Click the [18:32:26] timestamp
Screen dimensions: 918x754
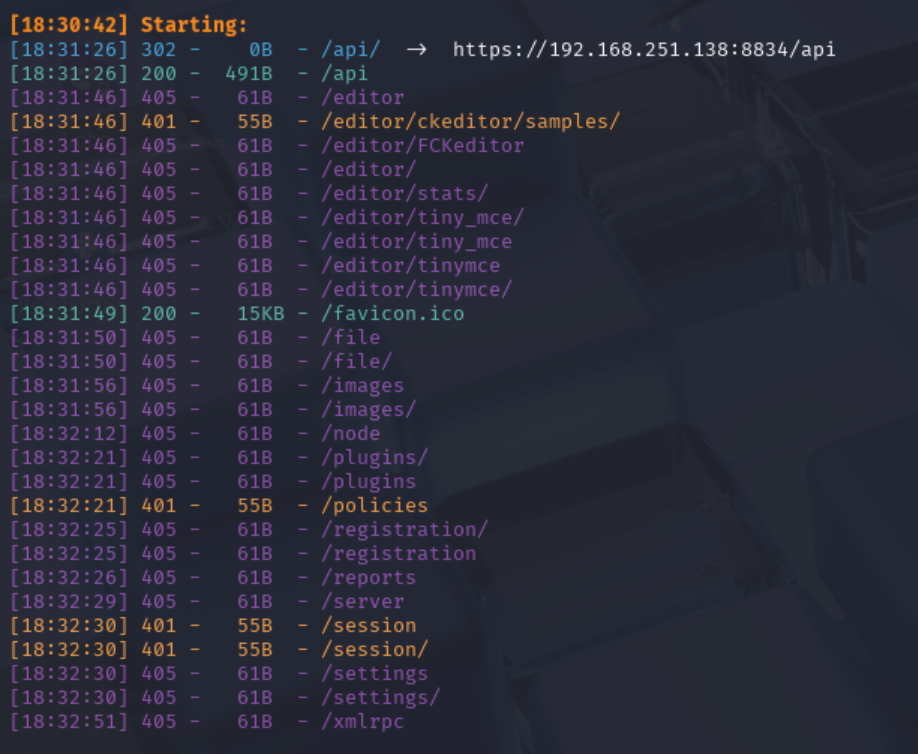pos(69,578)
